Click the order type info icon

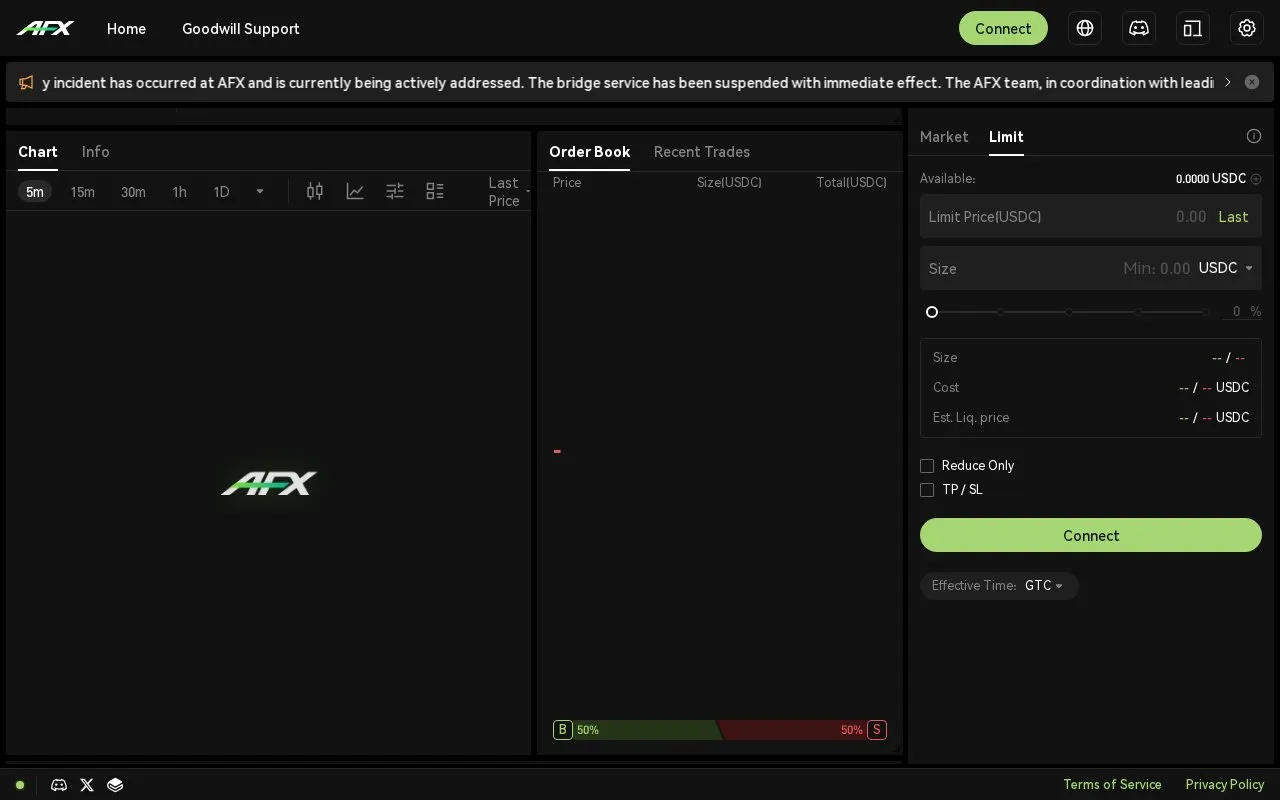click(x=1254, y=136)
